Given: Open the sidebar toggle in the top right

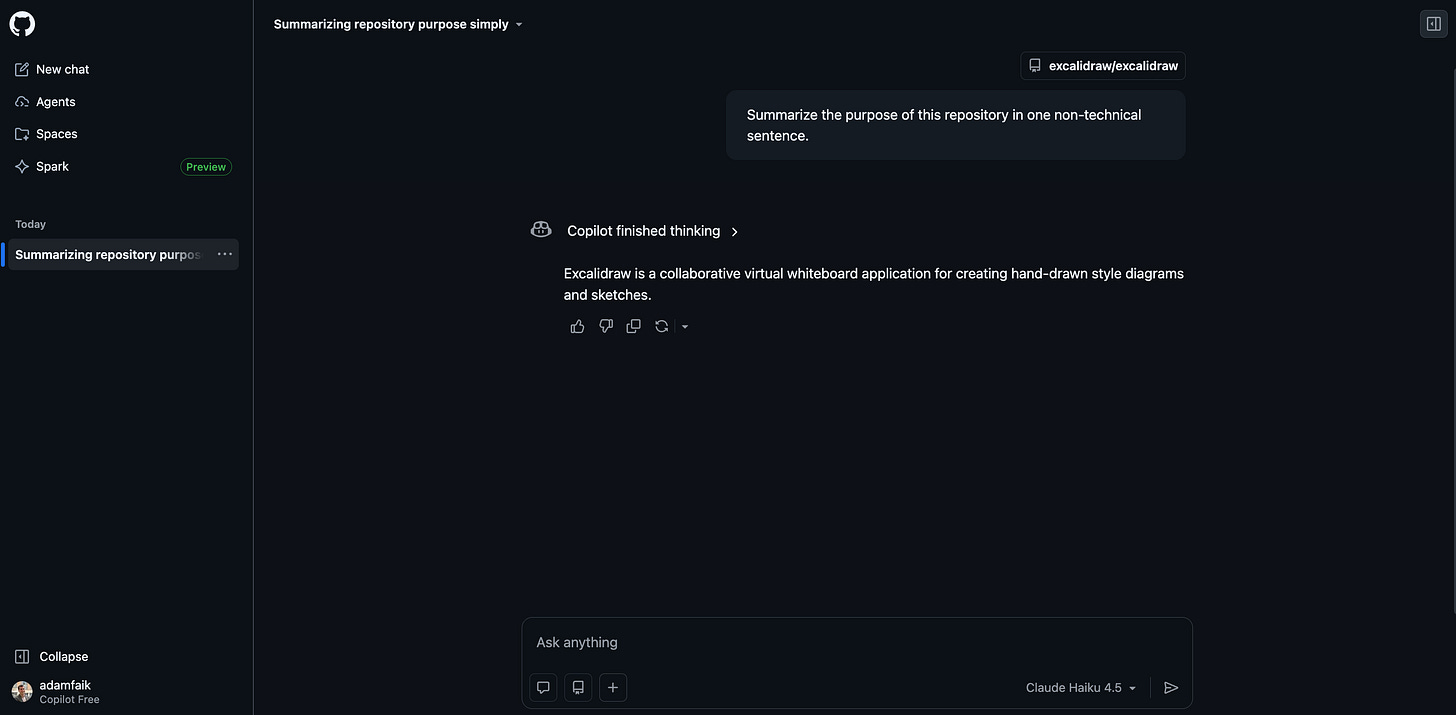Looking at the screenshot, I should (x=1434, y=23).
